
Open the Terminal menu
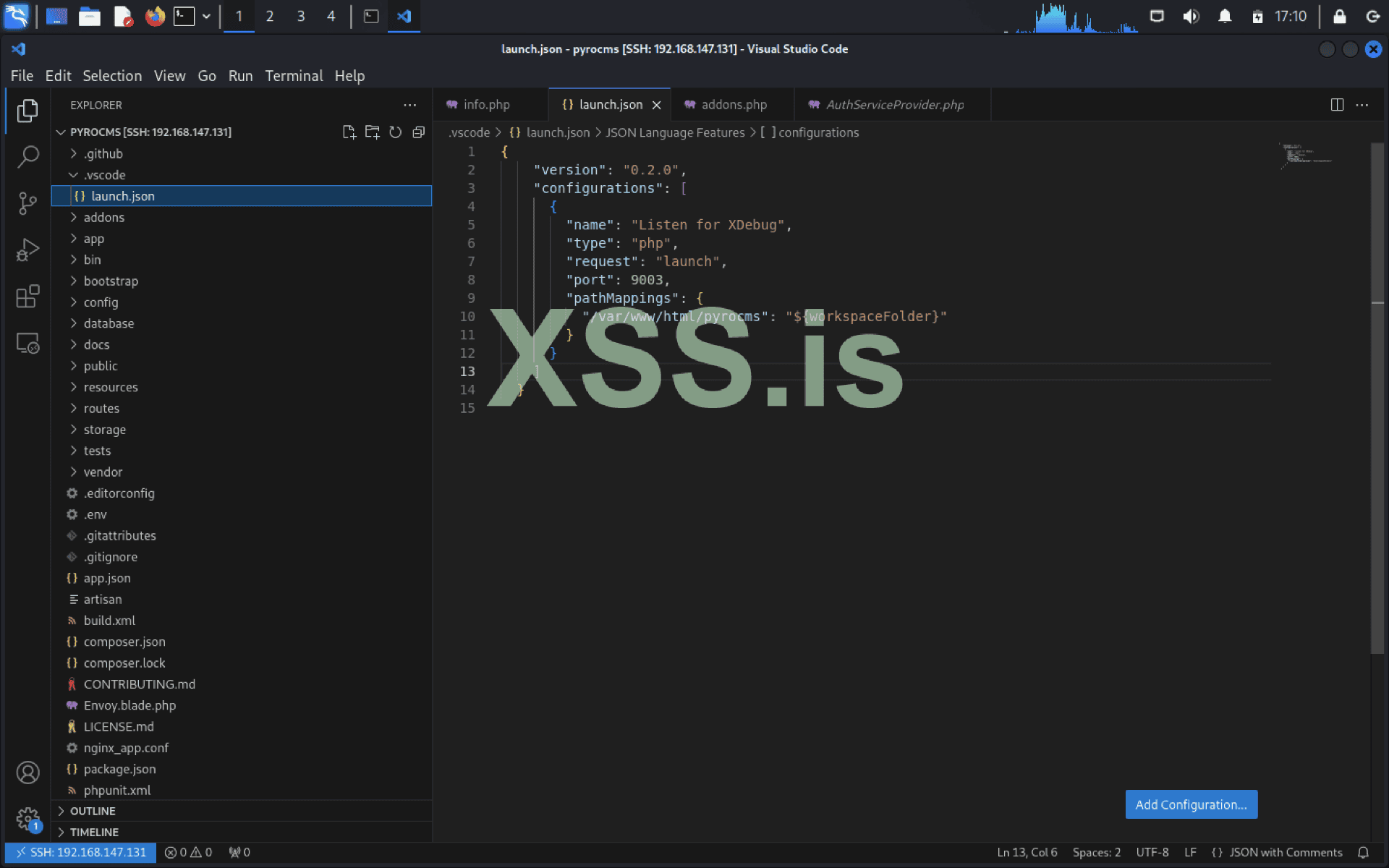293,76
